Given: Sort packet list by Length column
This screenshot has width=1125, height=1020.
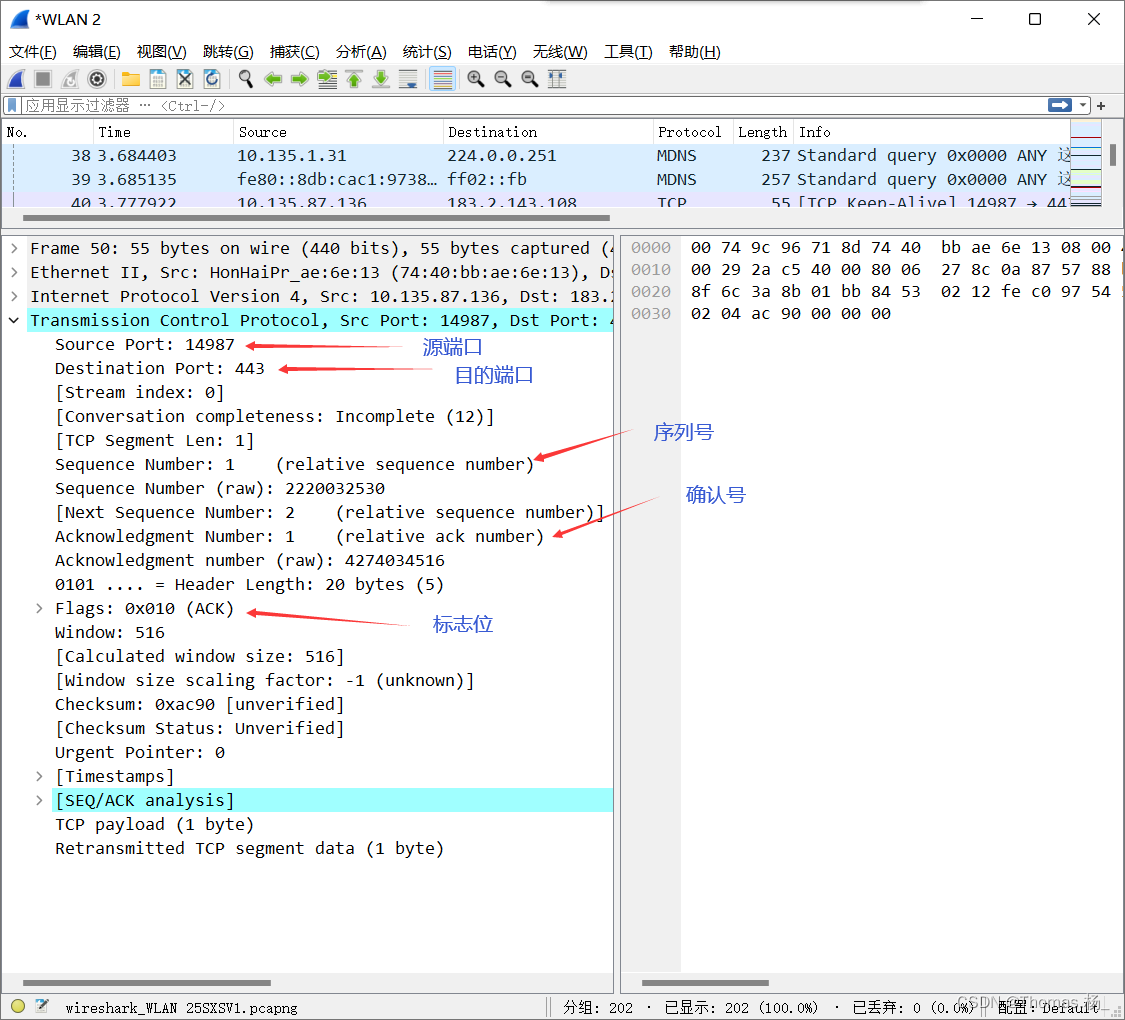Looking at the screenshot, I should coord(763,132).
